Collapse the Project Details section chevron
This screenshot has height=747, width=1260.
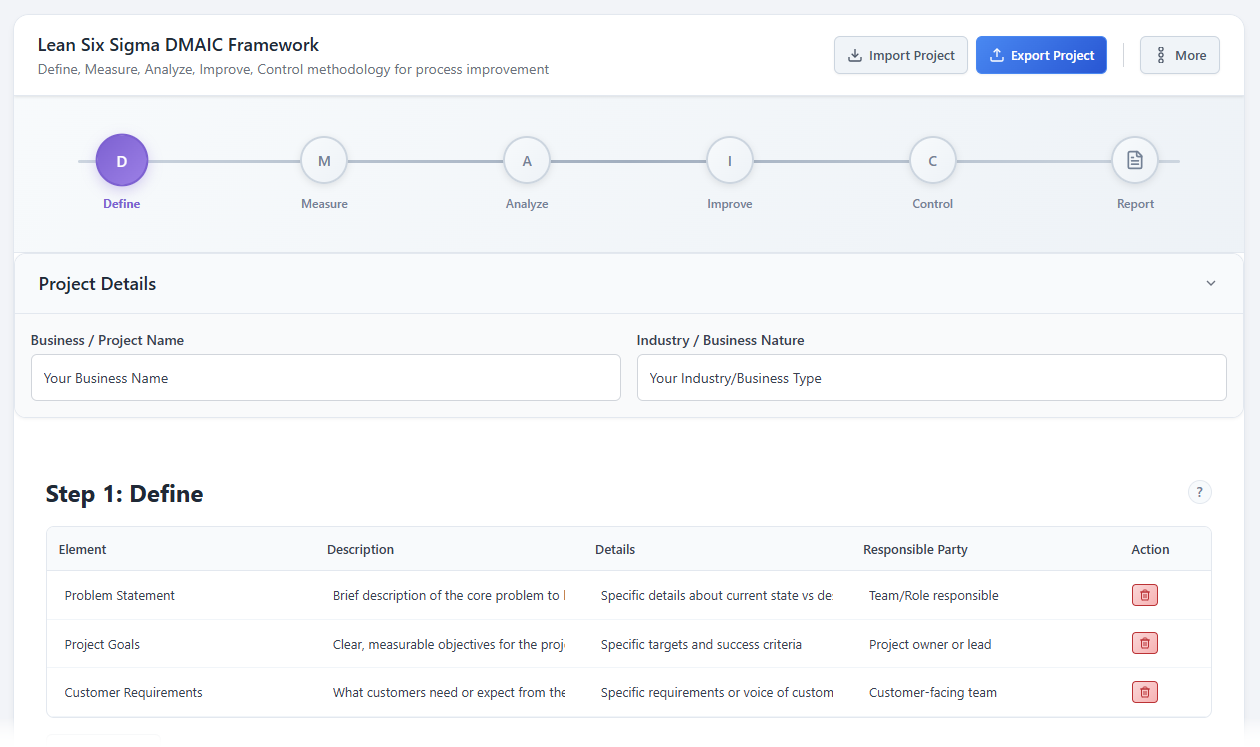[x=1210, y=284]
